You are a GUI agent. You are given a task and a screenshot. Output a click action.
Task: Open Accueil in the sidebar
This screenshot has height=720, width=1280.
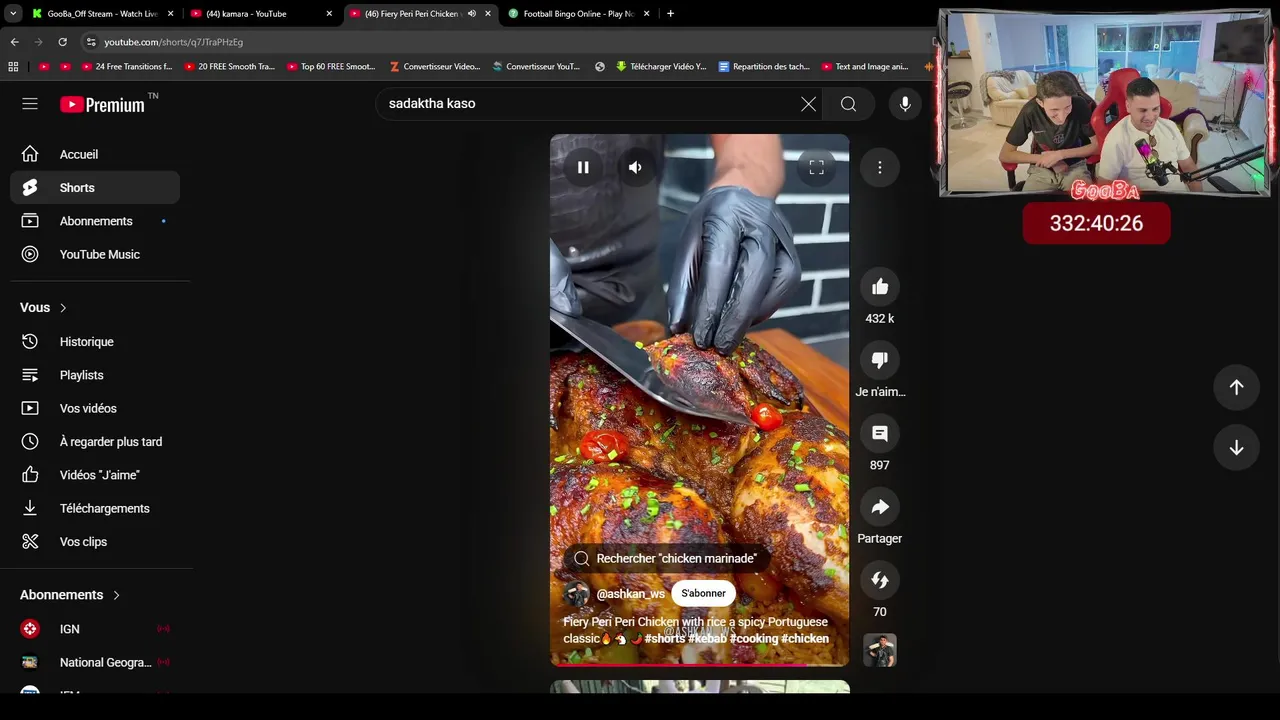95,154
